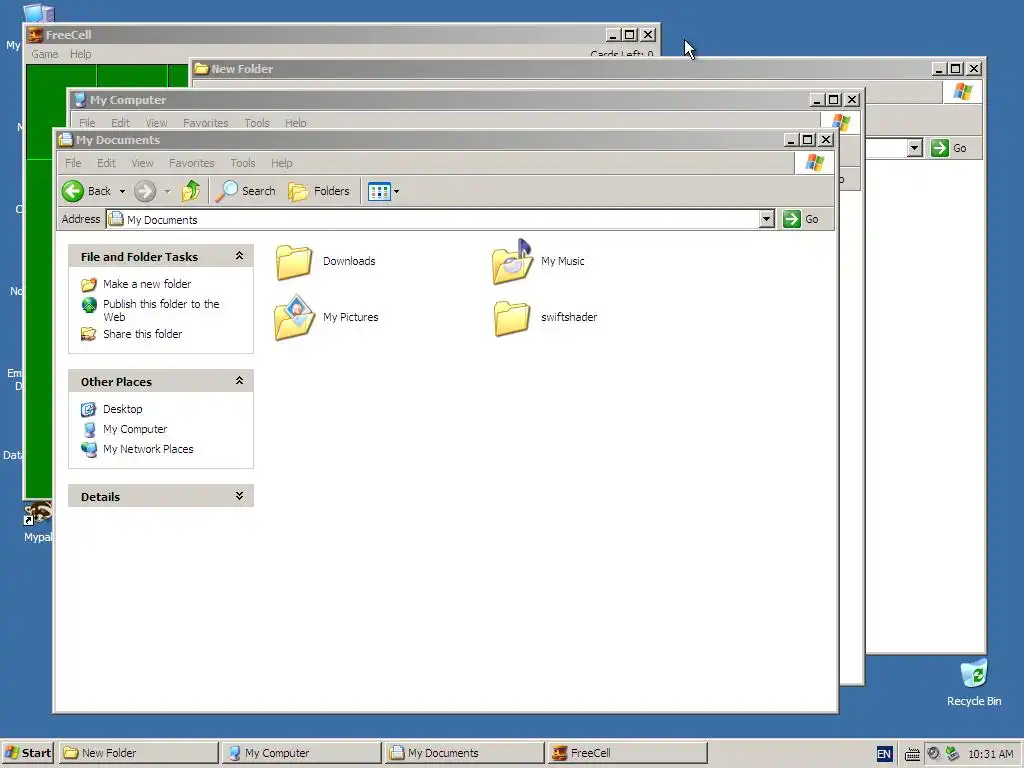Click the Make a new folder icon

tap(89, 284)
